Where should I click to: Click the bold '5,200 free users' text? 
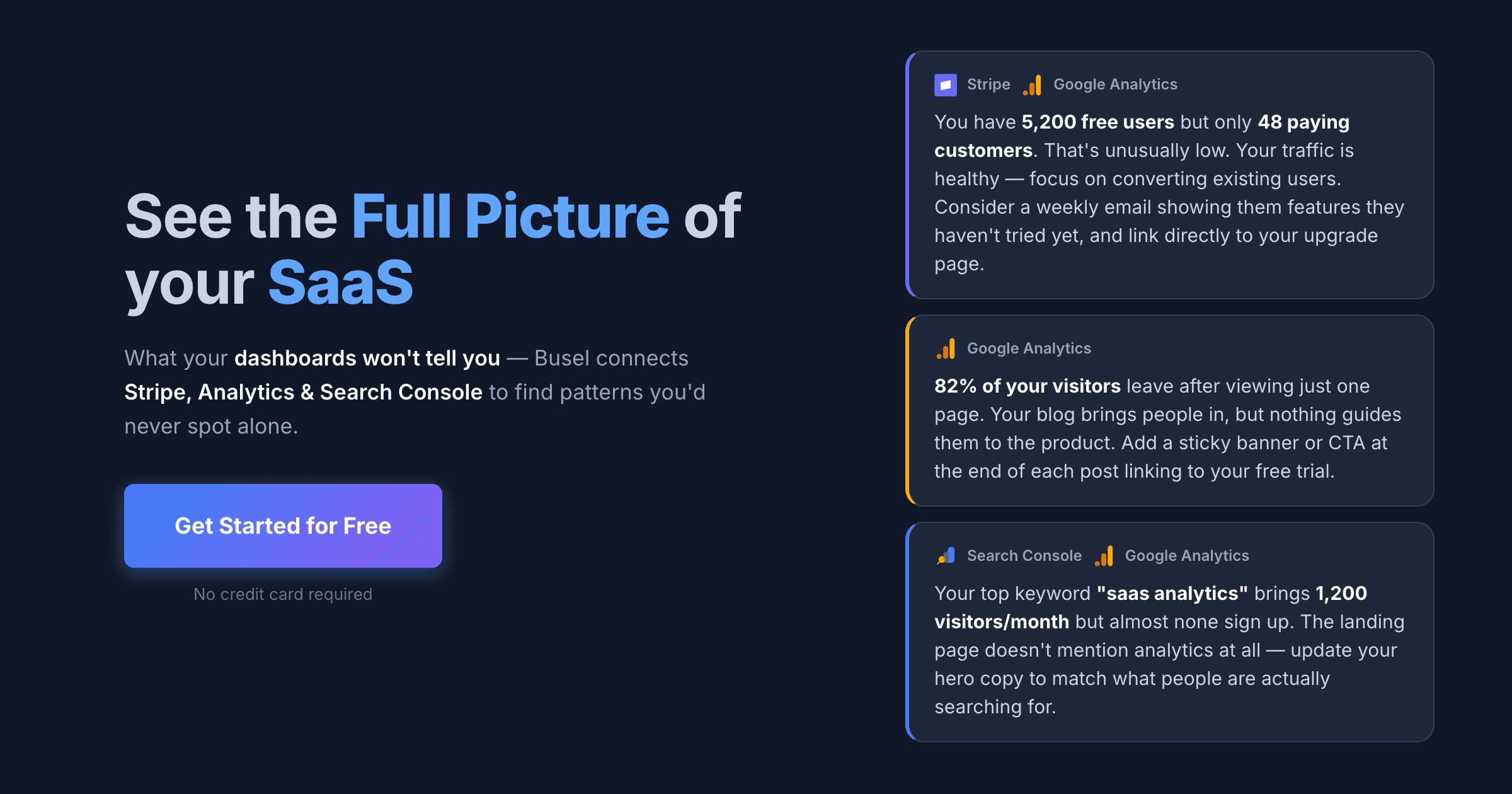pyautogui.click(x=1097, y=122)
